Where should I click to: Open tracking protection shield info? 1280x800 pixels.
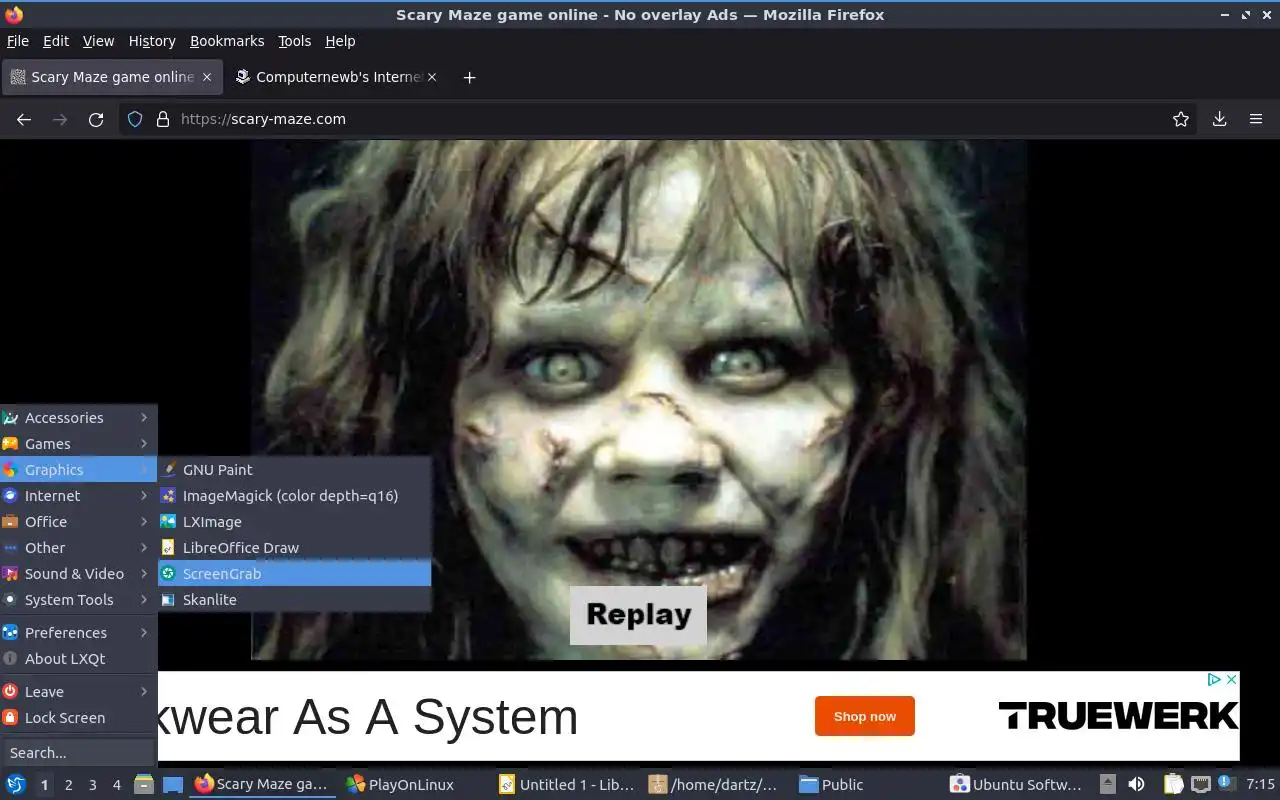pos(135,119)
